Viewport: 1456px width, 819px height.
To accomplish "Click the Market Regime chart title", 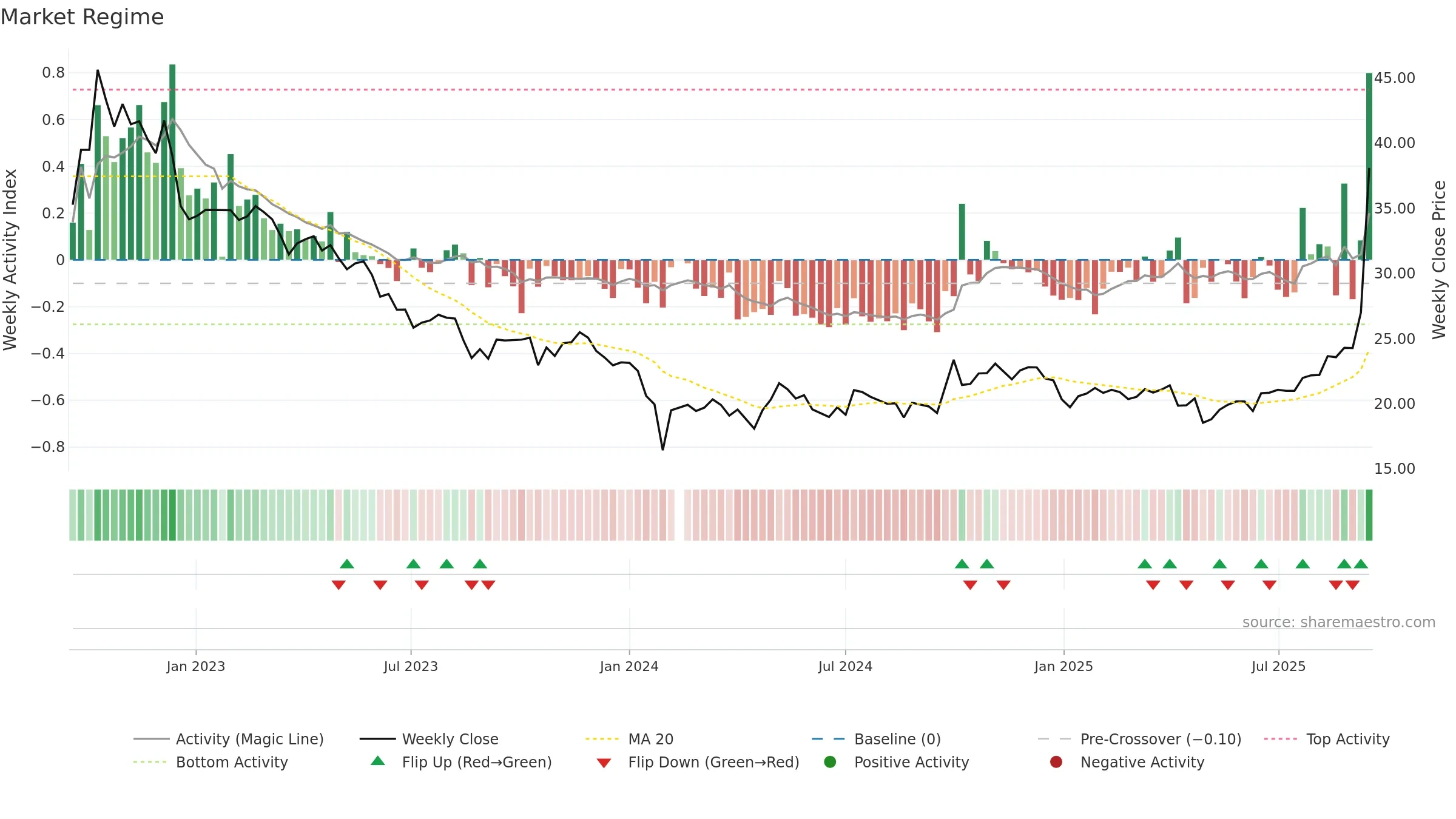I will tap(82, 17).
